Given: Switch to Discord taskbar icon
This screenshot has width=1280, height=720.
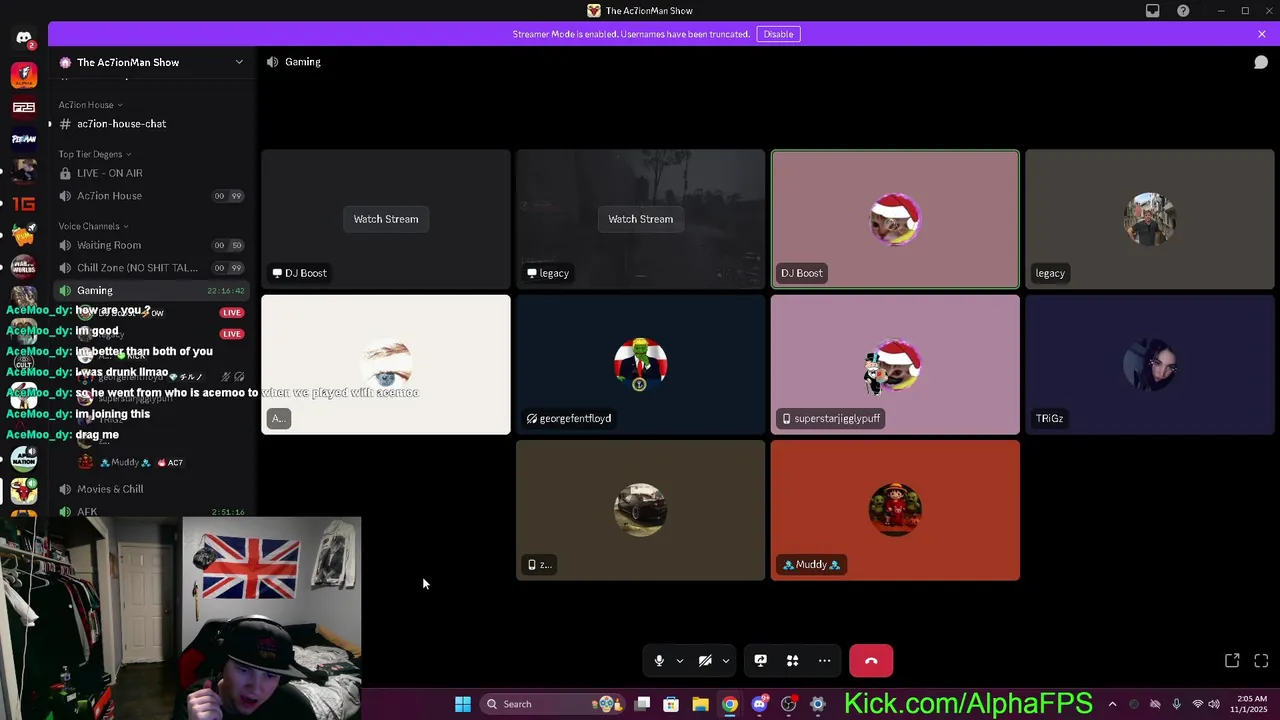Looking at the screenshot, I should coord(759,704).
